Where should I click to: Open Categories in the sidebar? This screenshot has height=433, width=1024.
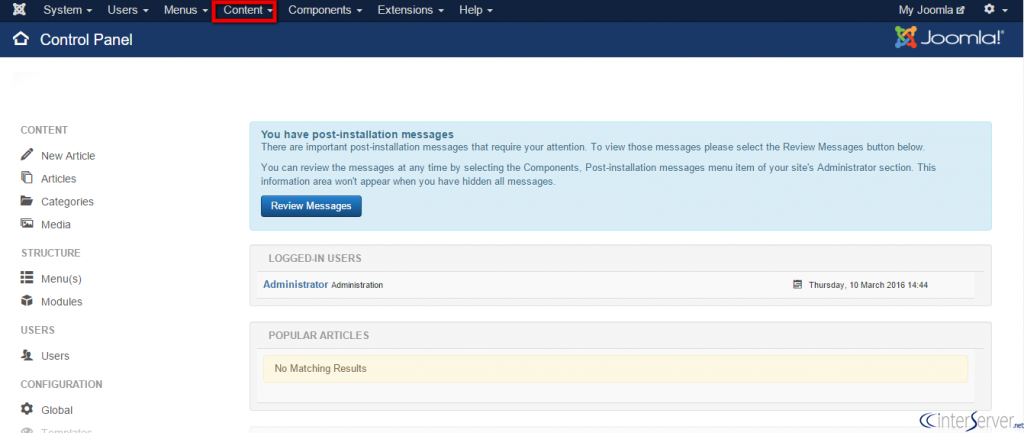[67, 201]
